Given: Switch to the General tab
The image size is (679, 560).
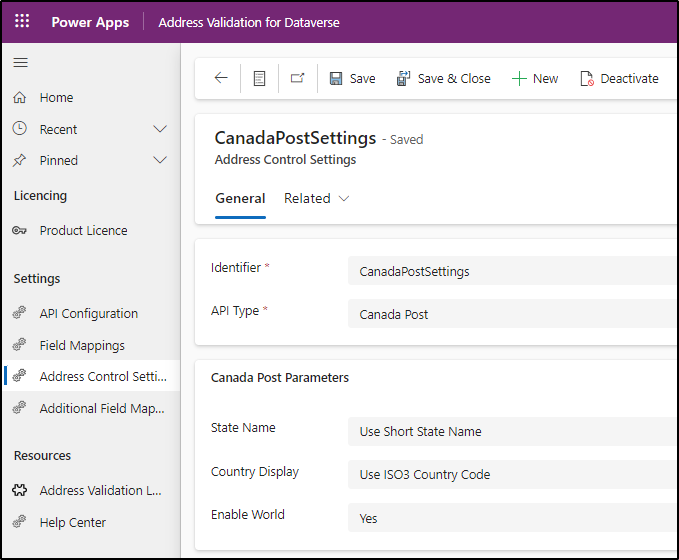Looking at the screenshot, I should (x=240, y=198).
